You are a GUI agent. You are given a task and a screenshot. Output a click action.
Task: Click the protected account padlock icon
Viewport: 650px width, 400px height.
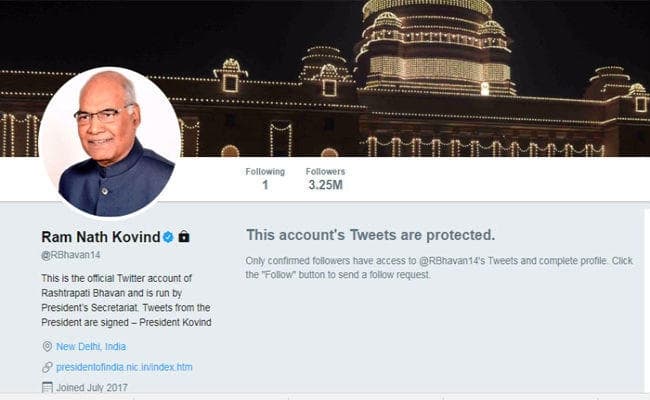coord(184,237)
